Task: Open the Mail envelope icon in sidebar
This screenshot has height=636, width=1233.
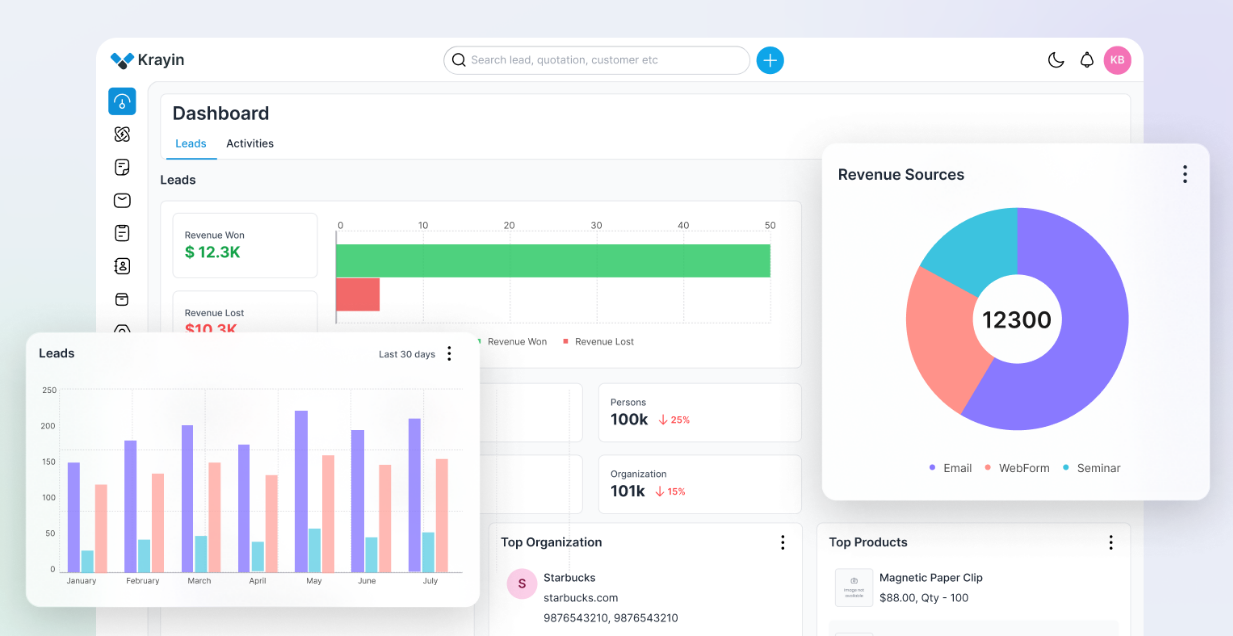Action: [122, 200]
